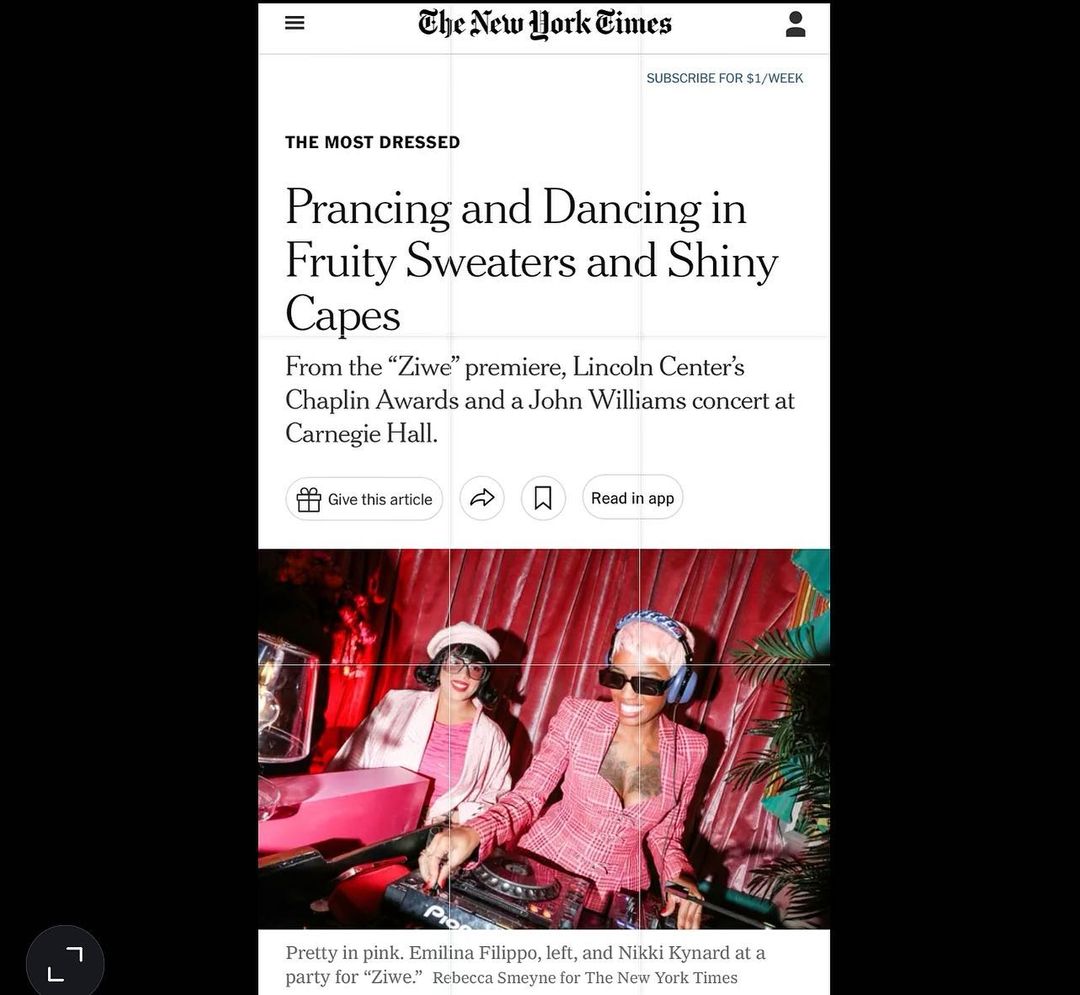1080x995 pixels.
Task: Click the gift icon in Give this article
Action: tap(309, 499)
